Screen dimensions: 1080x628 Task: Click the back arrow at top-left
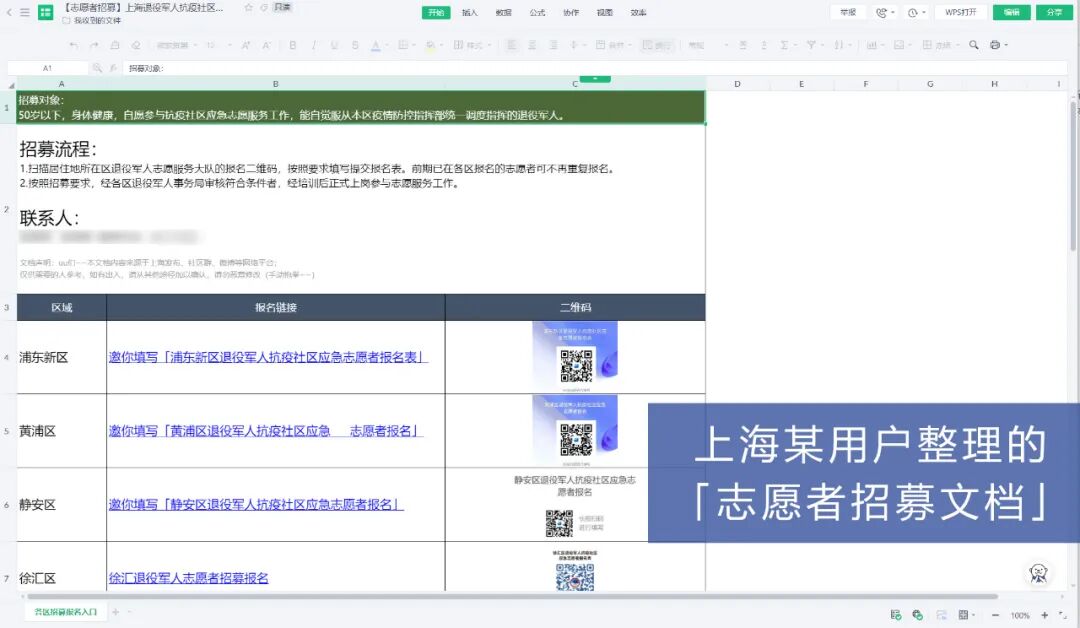pos(9,12)
